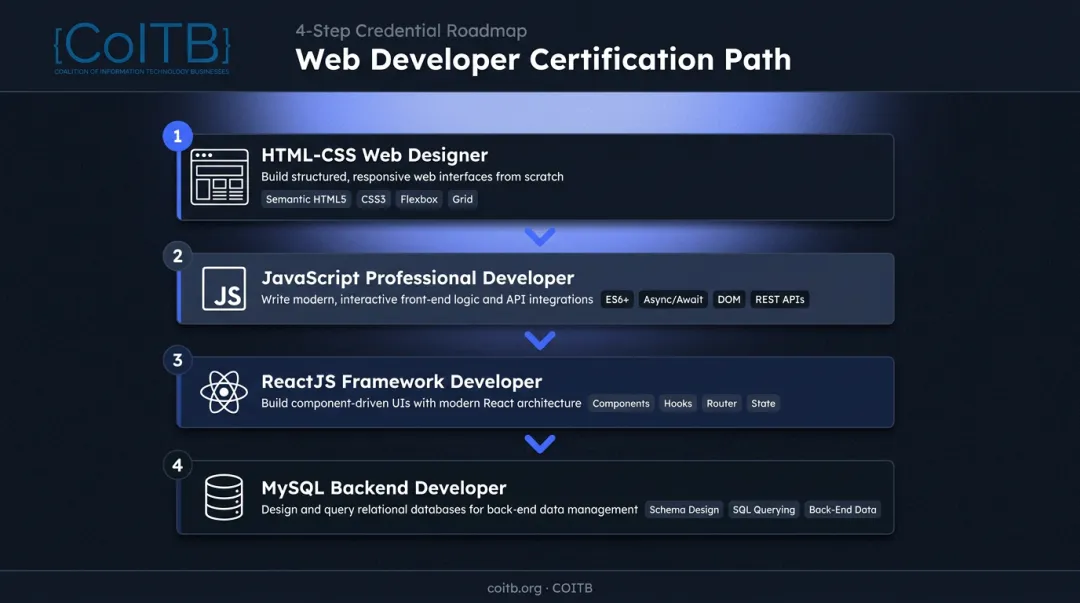Click the JavaScript Professional Developer title
The width and height of the screenshot is (1080, 603).
[x=417, y=278]
